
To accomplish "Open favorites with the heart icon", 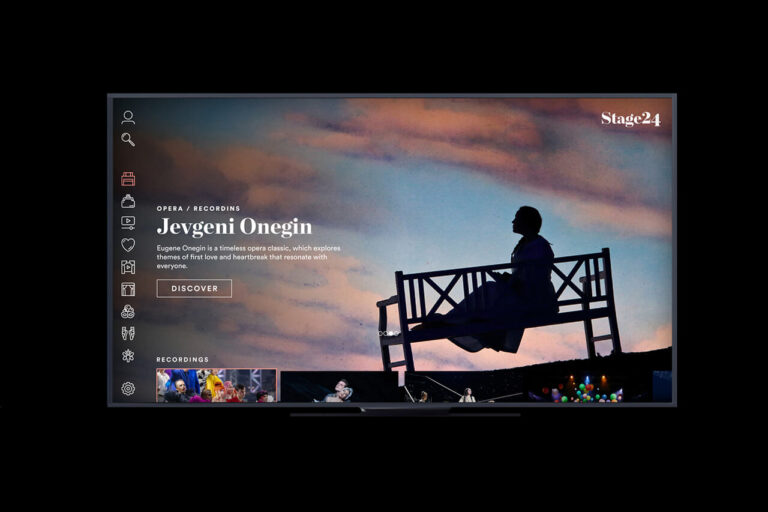I will point(128,245).
